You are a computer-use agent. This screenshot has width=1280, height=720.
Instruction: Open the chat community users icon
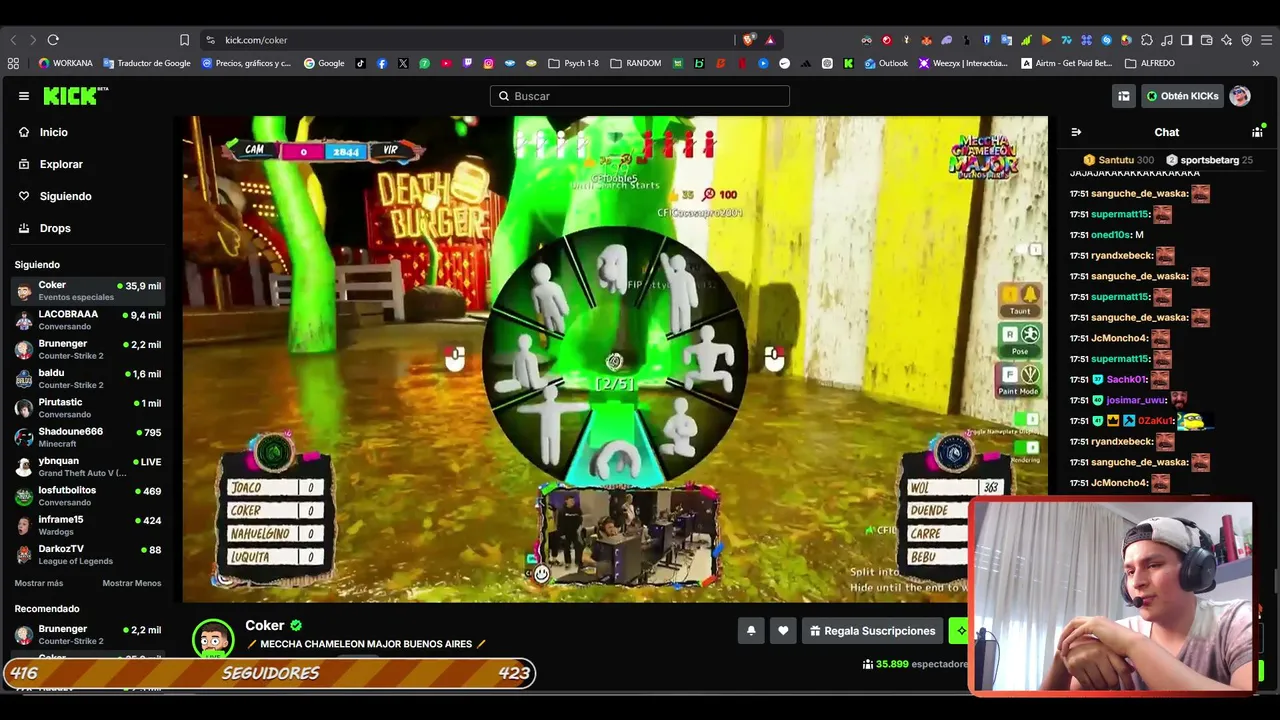(1257, 132)
